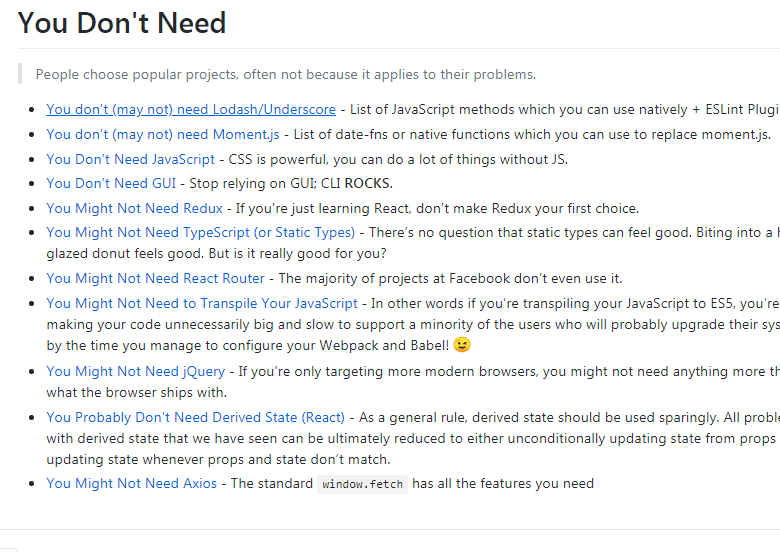The width and height of the screenshot is (780, 552).
Task: Click the window.fetch code snippet
Action: point(362,484)
